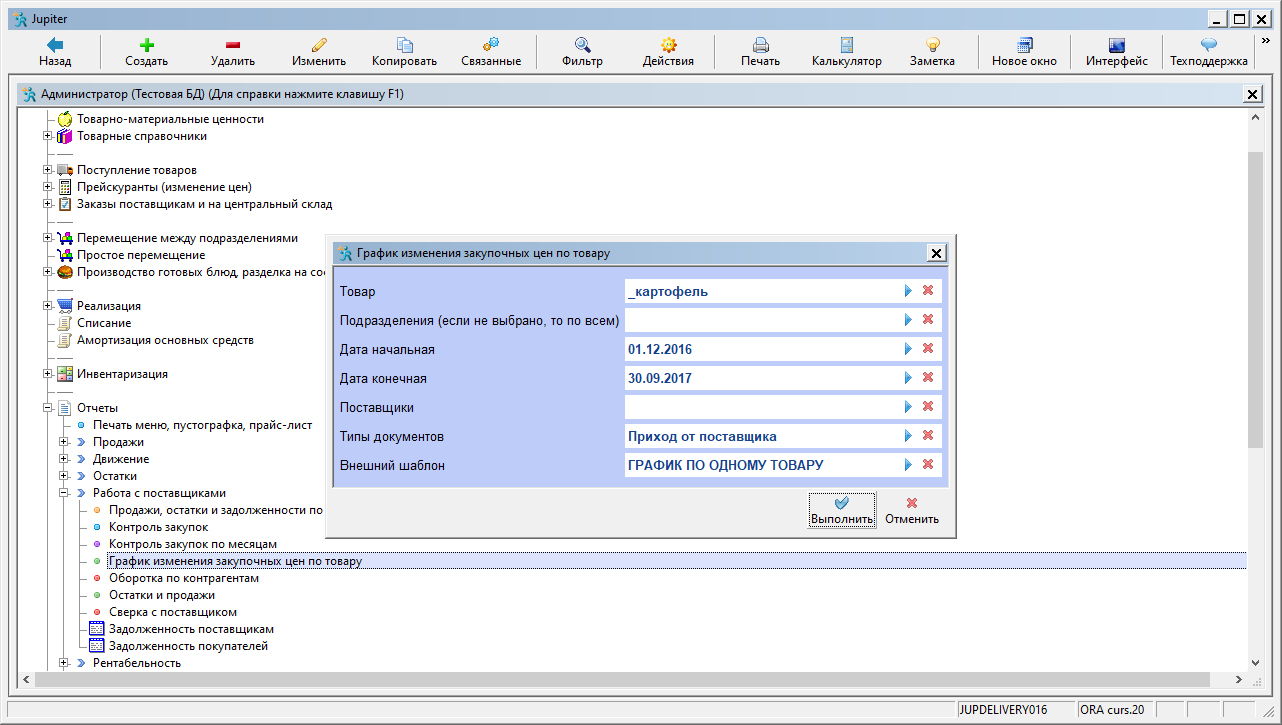1282x725 pixels.
Task: Clear the Внешний шаблон value
Action: click(x=928, y=465)
